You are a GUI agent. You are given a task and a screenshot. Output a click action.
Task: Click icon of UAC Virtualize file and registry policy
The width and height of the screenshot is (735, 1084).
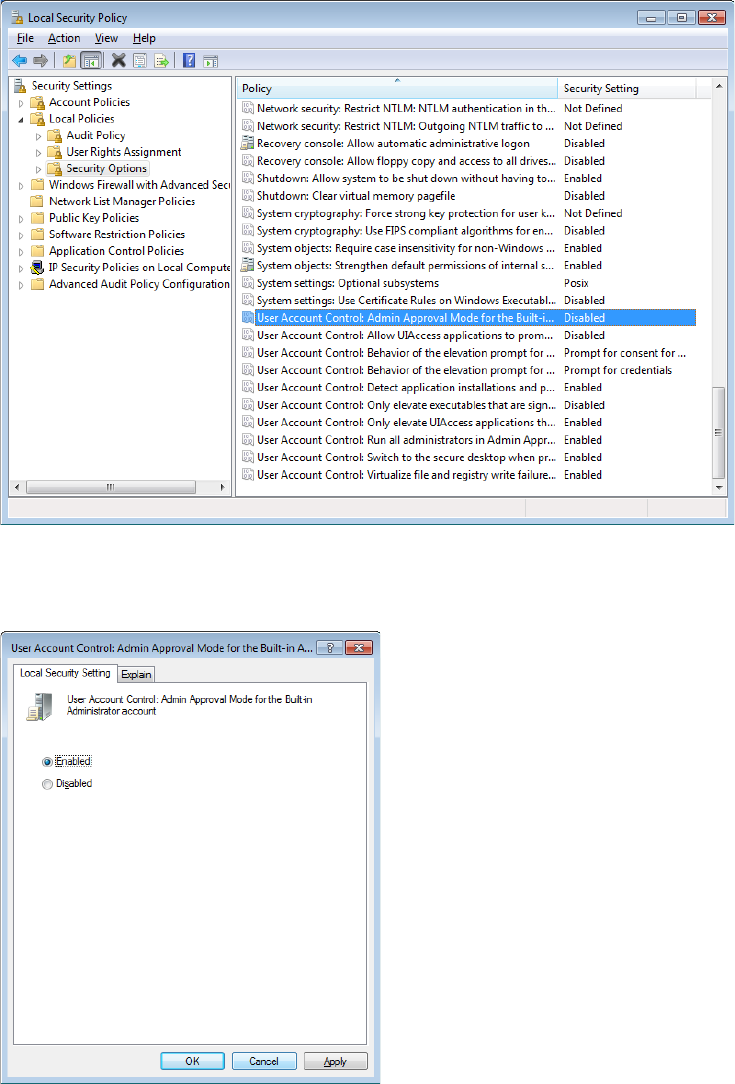(x=248, y=475)
